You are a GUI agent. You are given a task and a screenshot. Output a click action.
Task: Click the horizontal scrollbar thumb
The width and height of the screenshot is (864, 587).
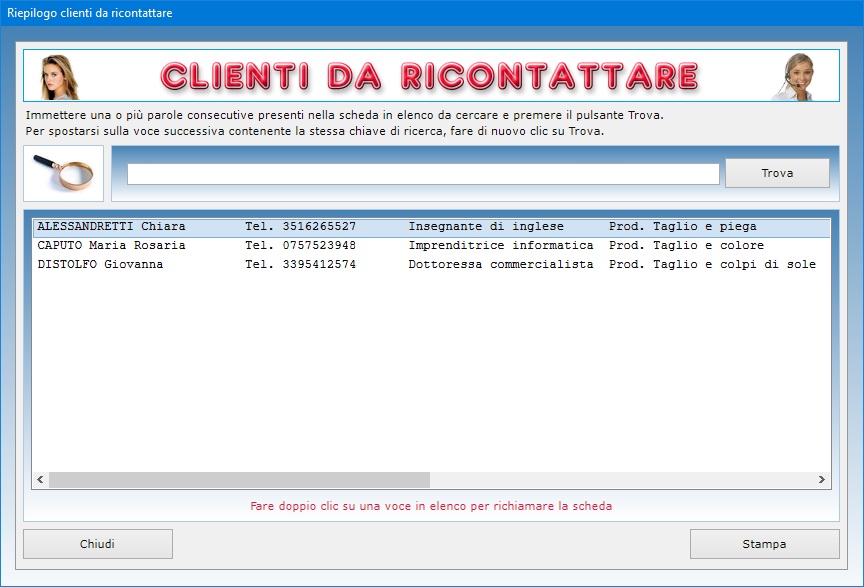coord(239,480)
